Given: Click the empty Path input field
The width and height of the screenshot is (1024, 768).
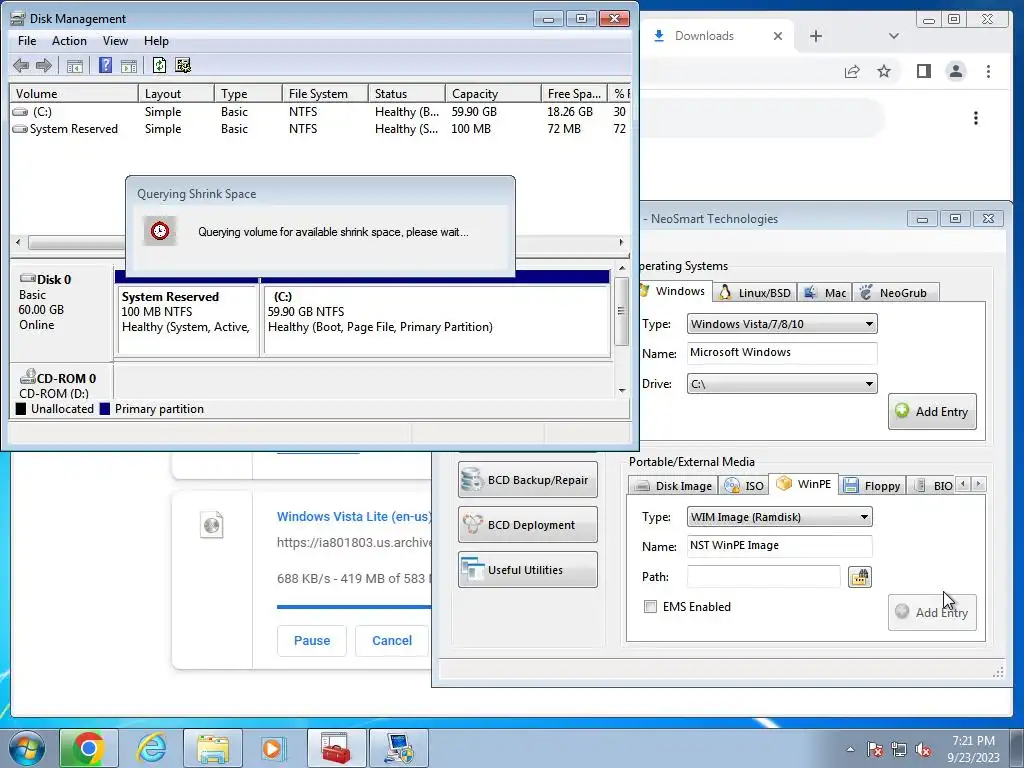Looking at the screenshot, I should pos(763,577).
